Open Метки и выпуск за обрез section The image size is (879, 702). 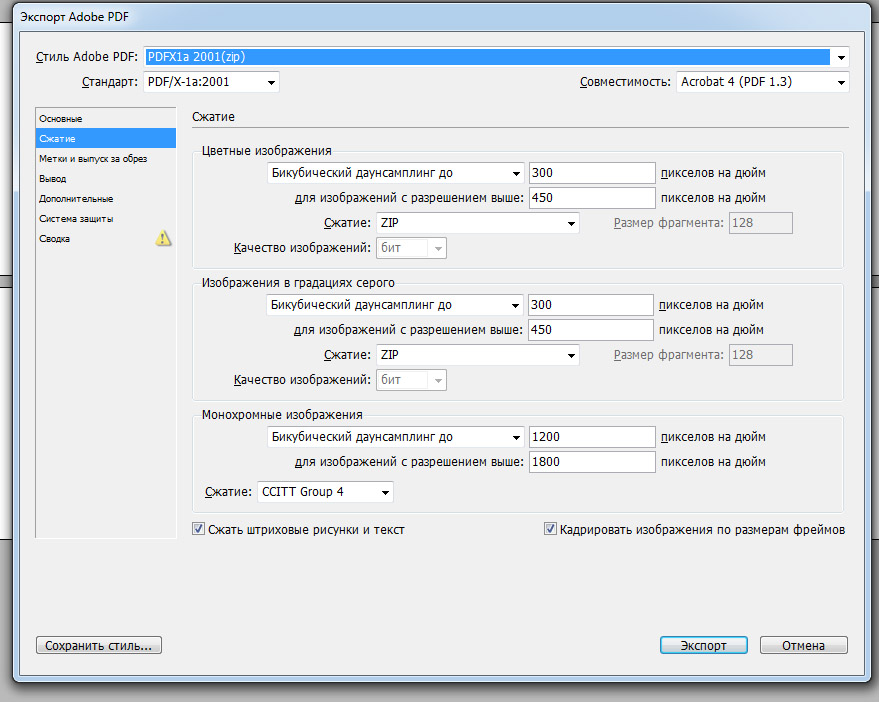[x=105, y=159]
